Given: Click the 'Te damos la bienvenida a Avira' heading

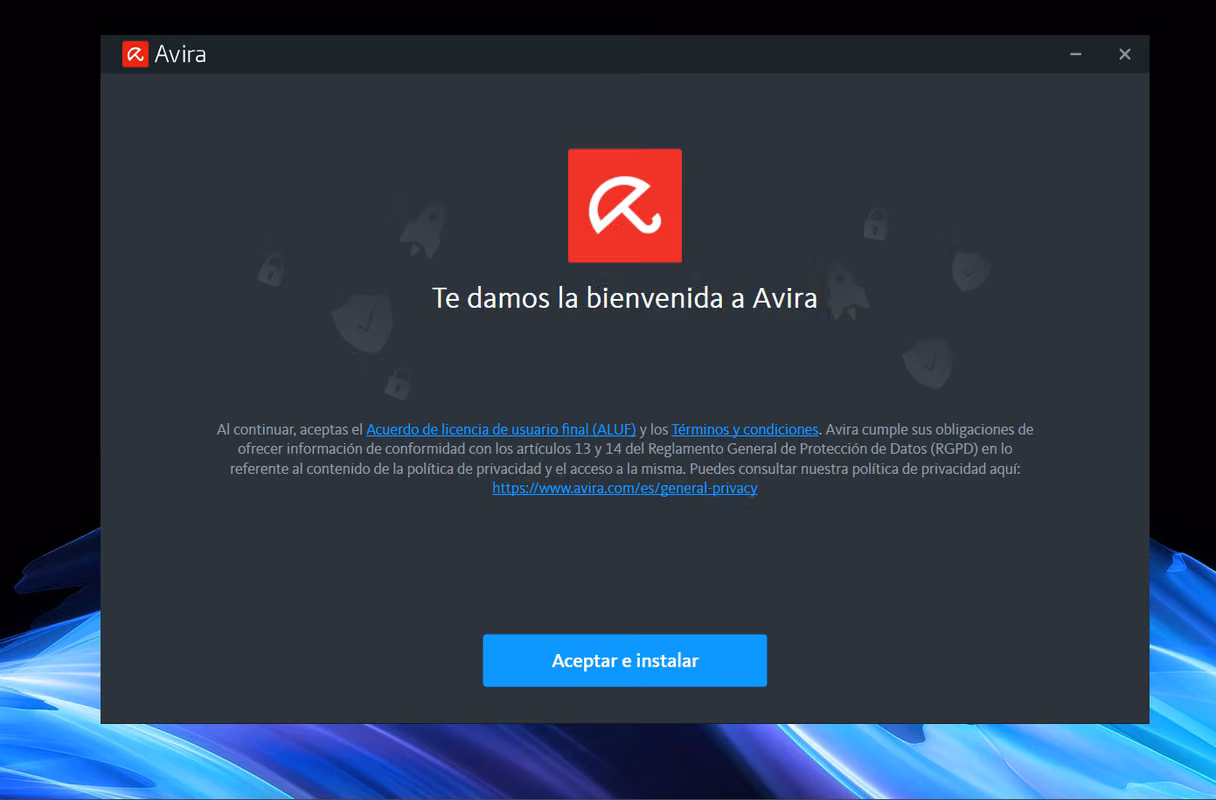Looking at the screenshot, I should click(625, 298).
